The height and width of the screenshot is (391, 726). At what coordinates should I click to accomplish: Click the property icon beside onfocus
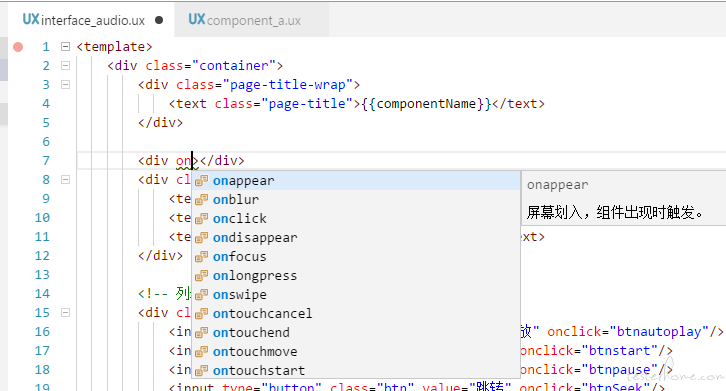pyautogui.click(x=201, y=257)
